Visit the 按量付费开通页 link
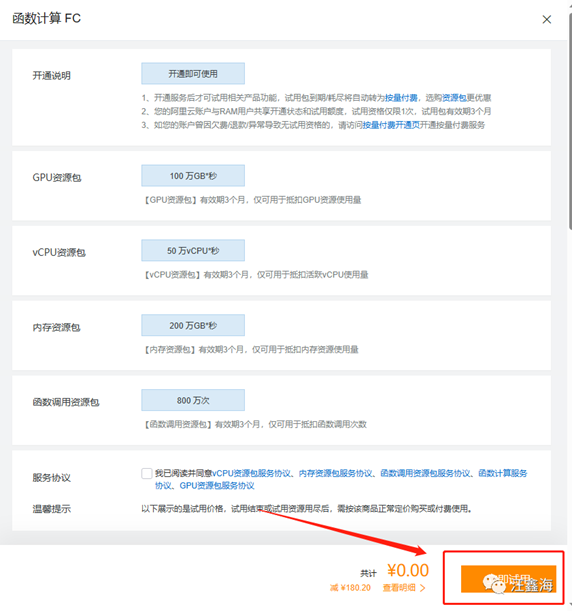The image size is (572, 611). (391, 125)
